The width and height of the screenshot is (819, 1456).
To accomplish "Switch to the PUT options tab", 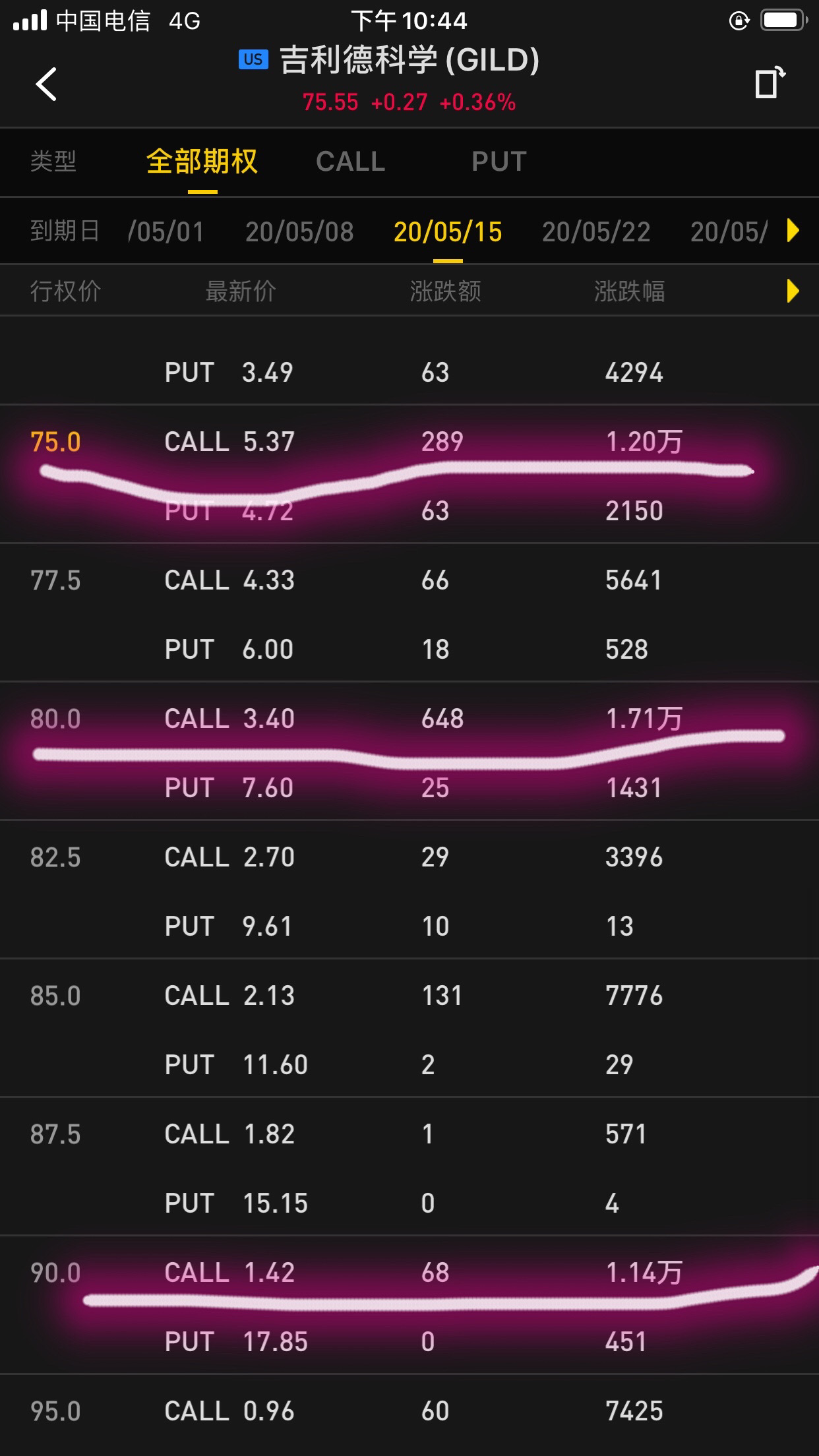I will [499, 162].
